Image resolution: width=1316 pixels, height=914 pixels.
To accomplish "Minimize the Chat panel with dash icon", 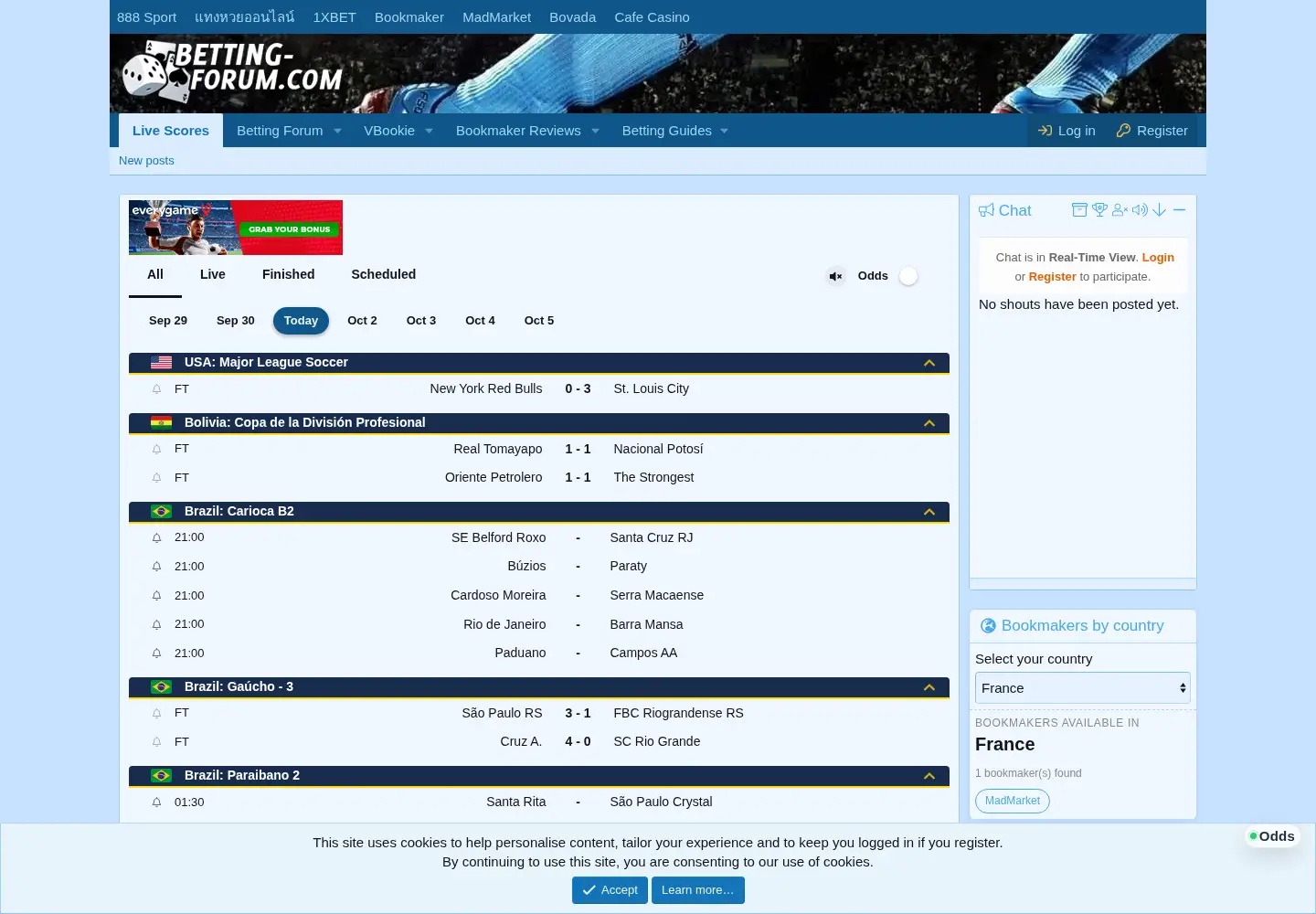I will point(1179,210).
